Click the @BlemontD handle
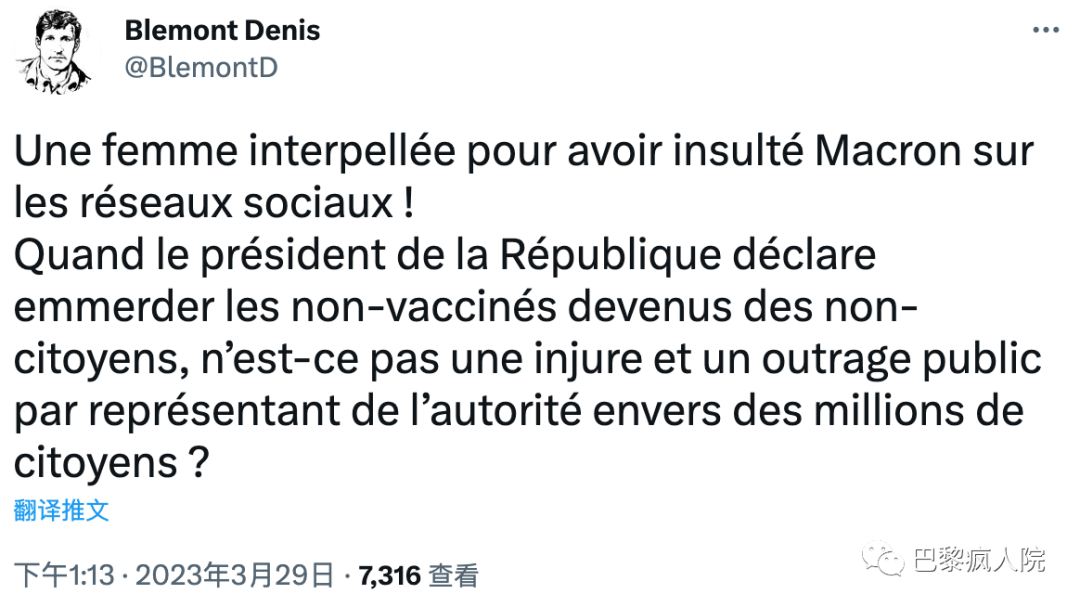Screen dimensions: 1080x607 point(201,67)
